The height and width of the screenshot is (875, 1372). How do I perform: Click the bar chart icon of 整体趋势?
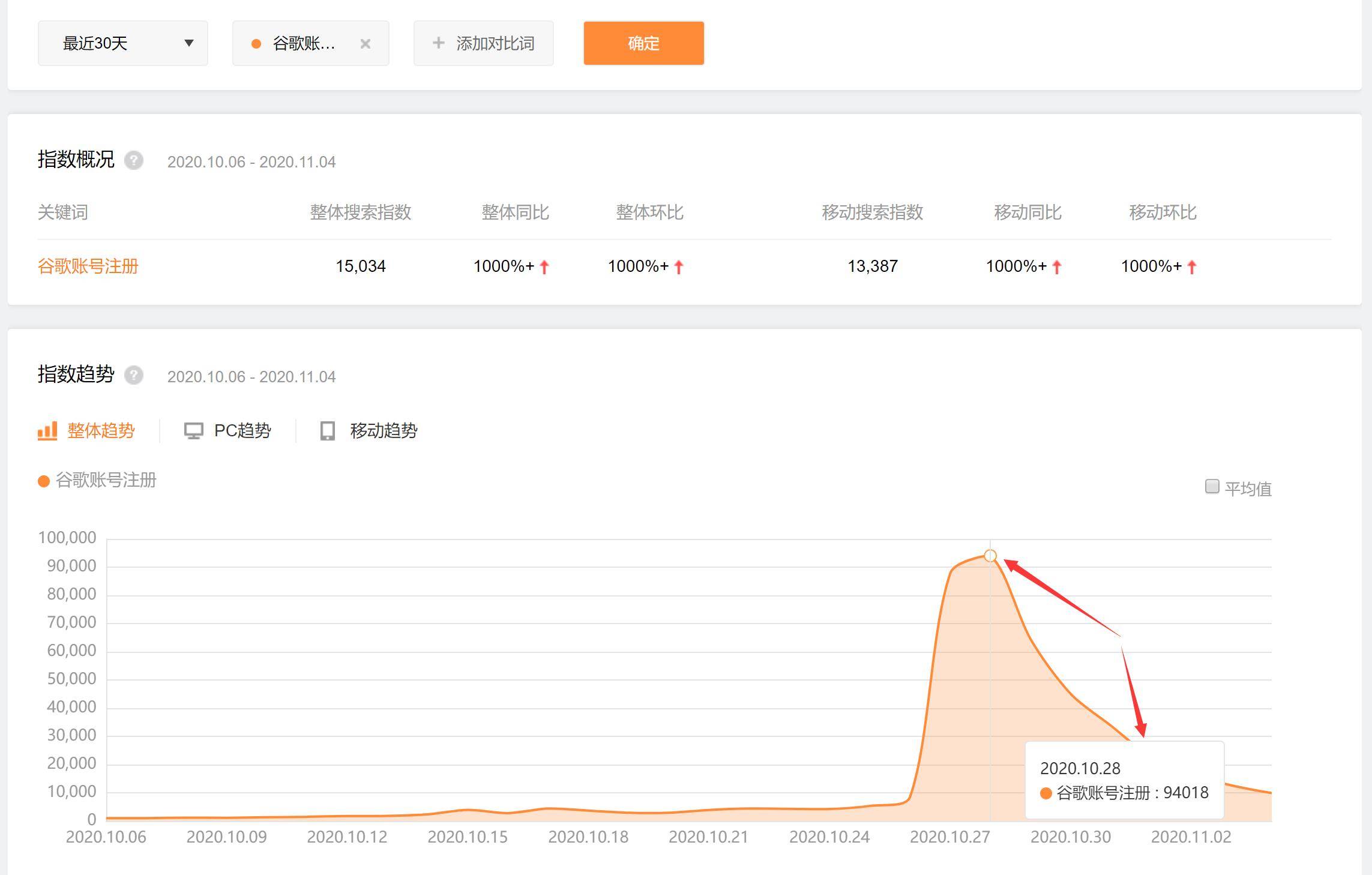point(47,430)
